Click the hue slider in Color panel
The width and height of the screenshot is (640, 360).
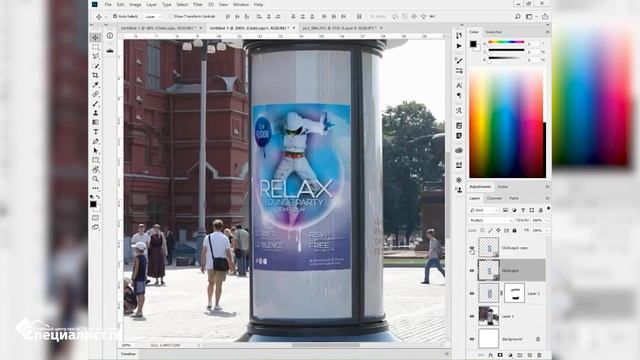(x=506, y=42)
